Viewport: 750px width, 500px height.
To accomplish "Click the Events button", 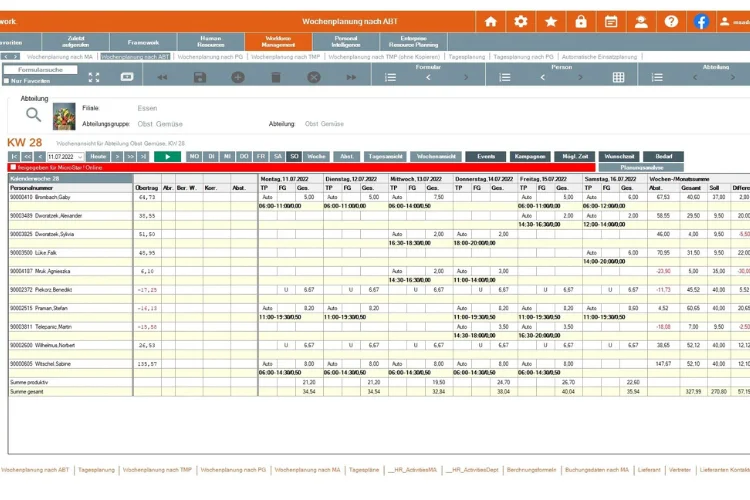I will click(485, 156).
